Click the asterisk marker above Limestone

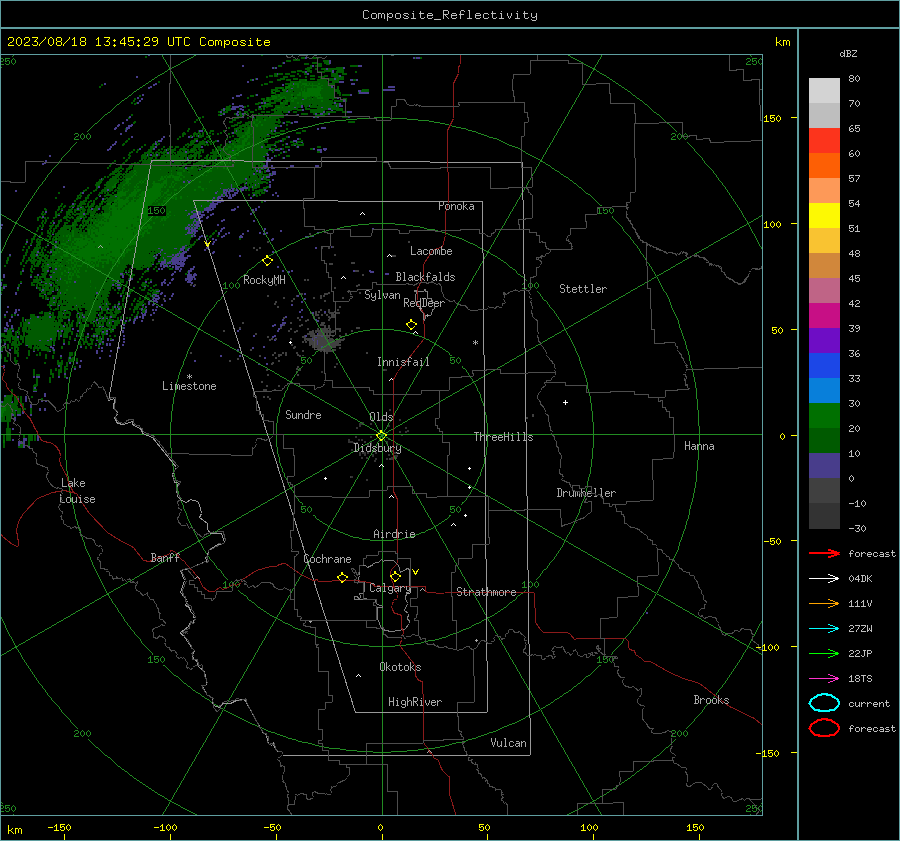pyautogui.click(x=189, y=377)
